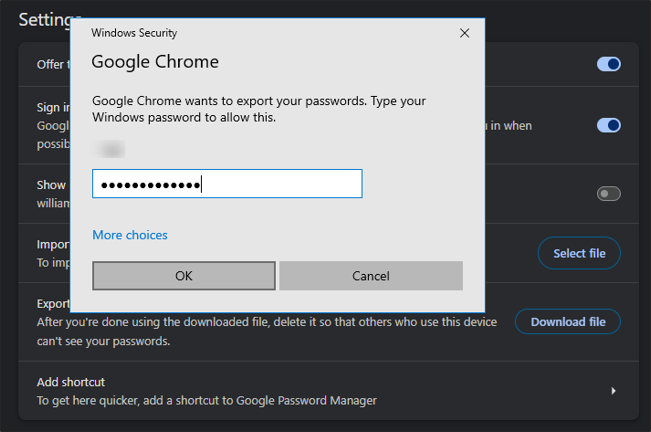Enable the greyed-out Show toggle
This screenshot has width=651, height=432.
coord(608,193)
